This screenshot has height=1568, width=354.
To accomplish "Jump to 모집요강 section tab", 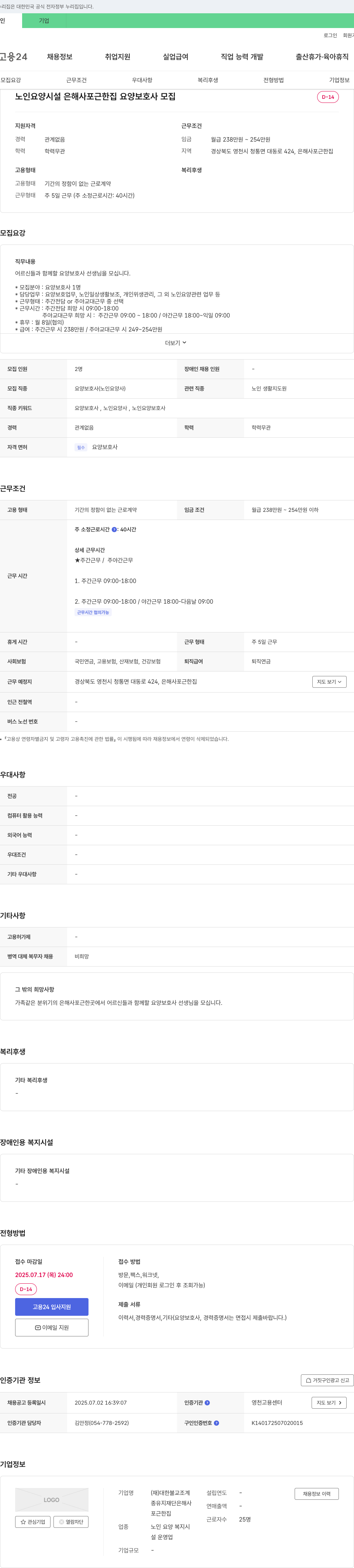I will click(x=10, y=80).
